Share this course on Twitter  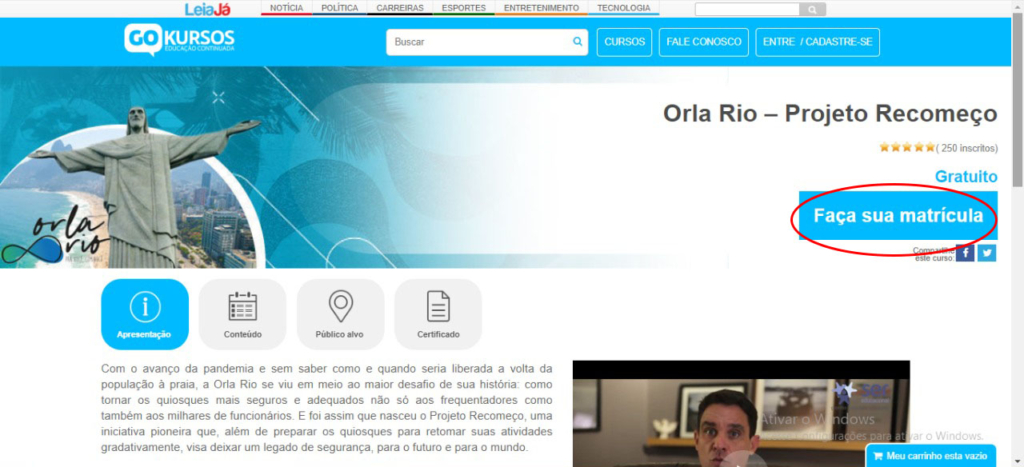coord(987,253)
